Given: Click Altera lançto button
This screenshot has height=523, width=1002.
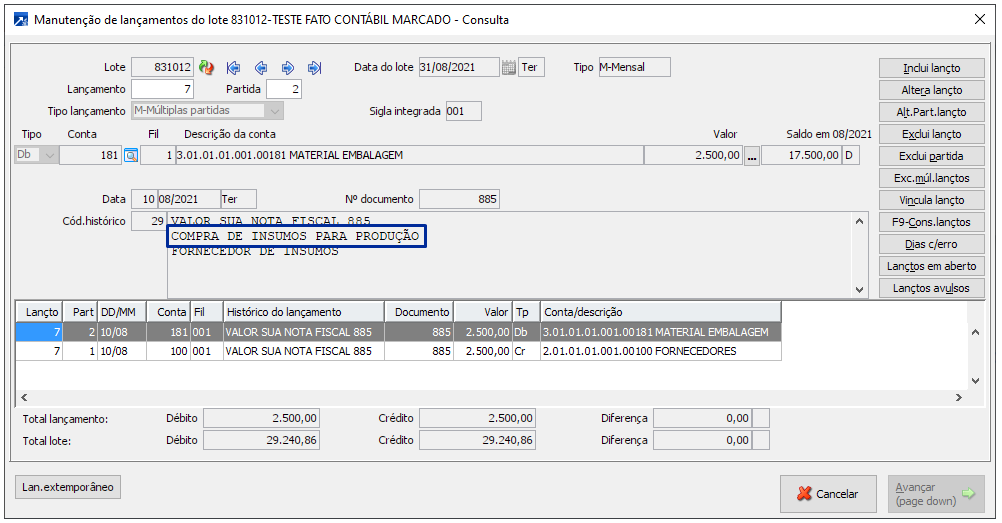Looking at the screenshot, I should coord(931,90).
